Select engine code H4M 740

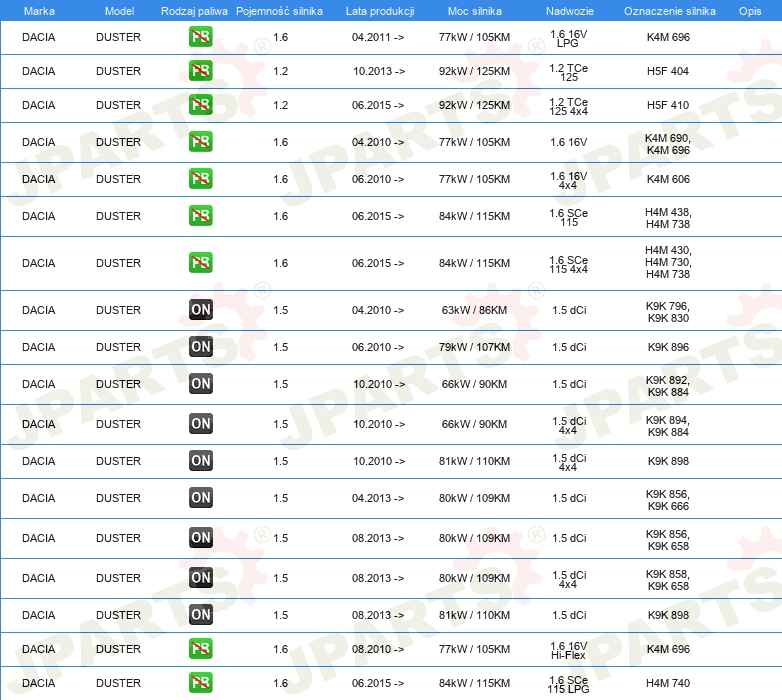[x=668, y=683]
